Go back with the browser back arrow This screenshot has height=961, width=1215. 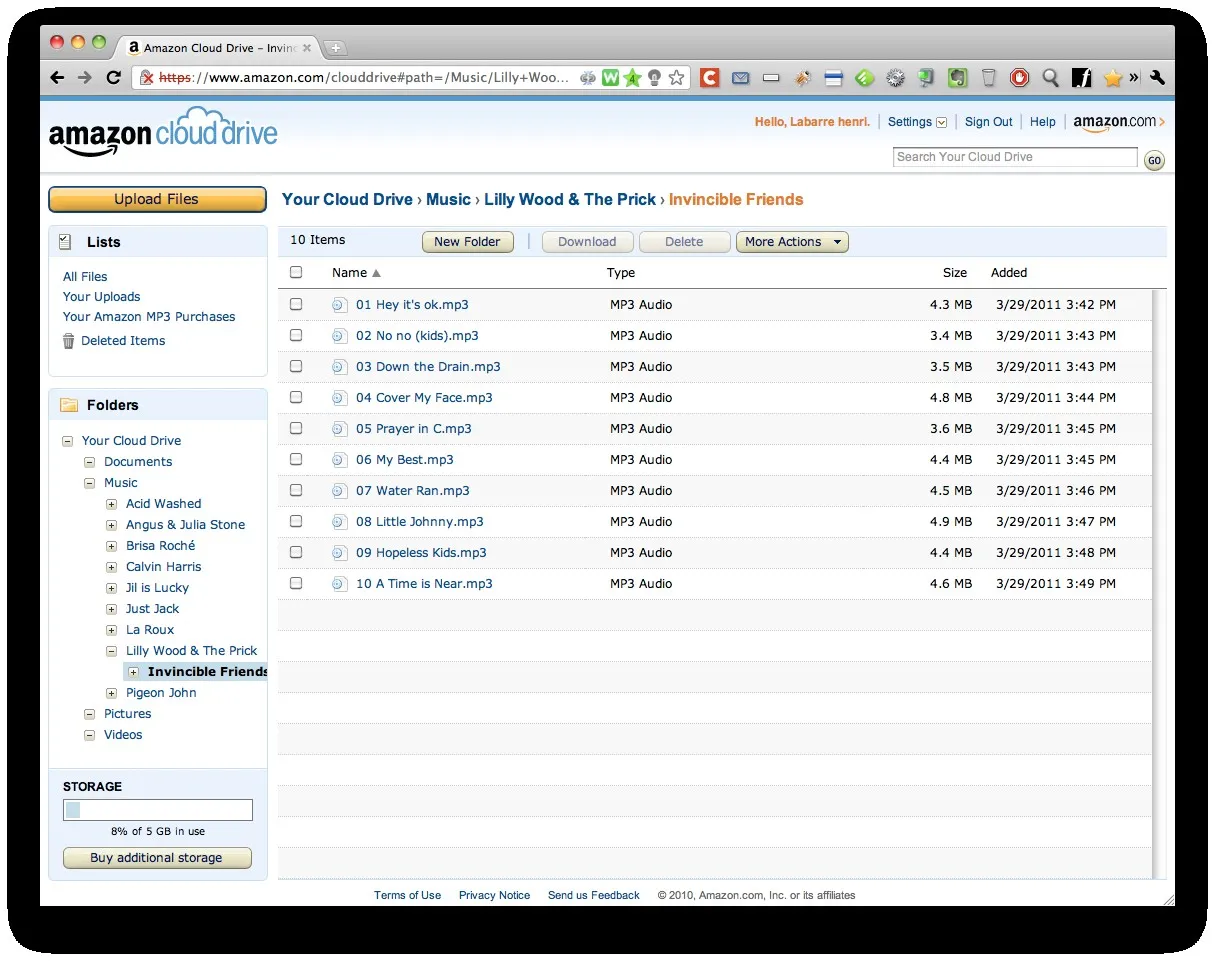(58, 78)
